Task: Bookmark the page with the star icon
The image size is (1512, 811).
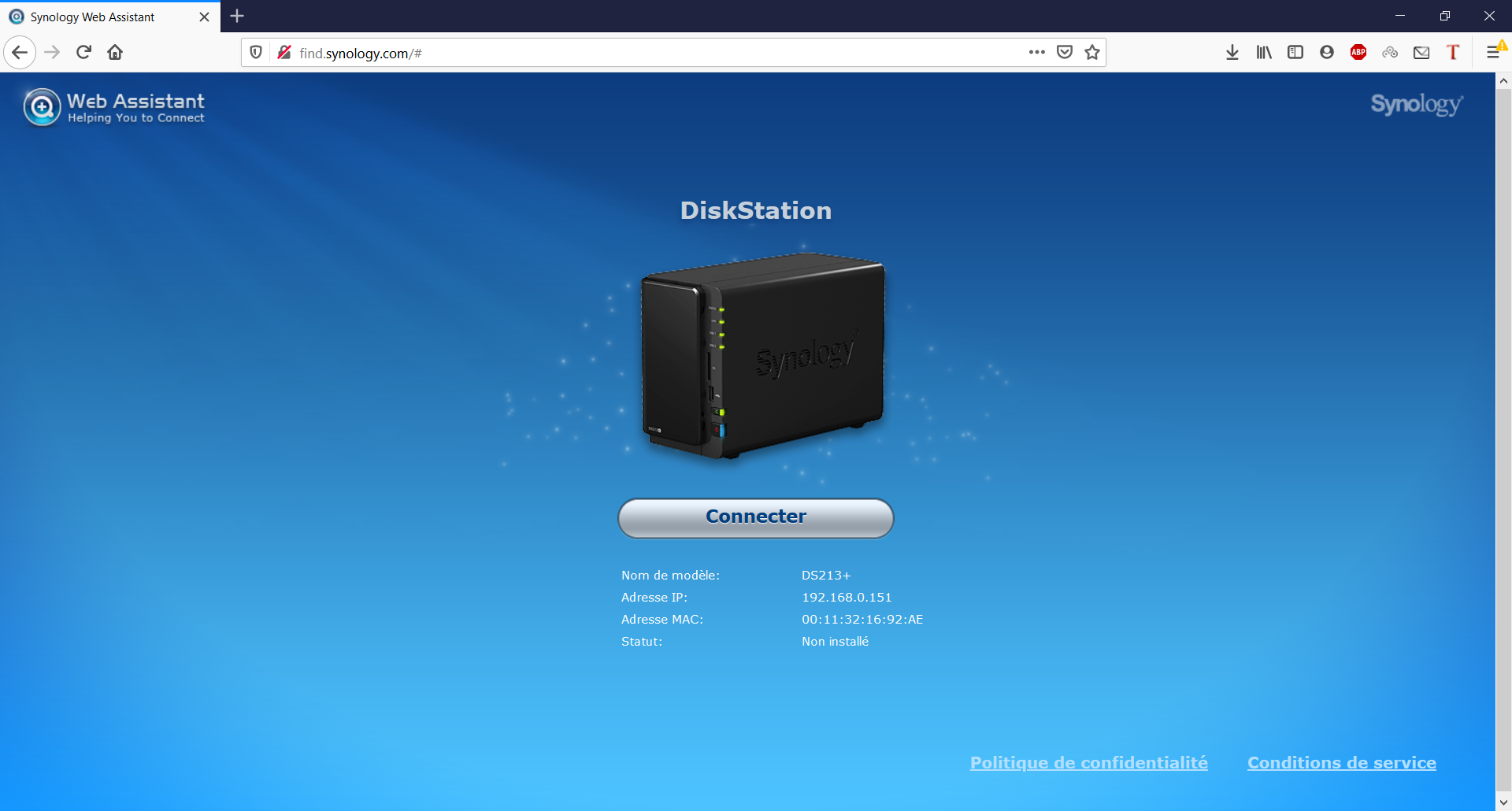Action: point(1092,52)
